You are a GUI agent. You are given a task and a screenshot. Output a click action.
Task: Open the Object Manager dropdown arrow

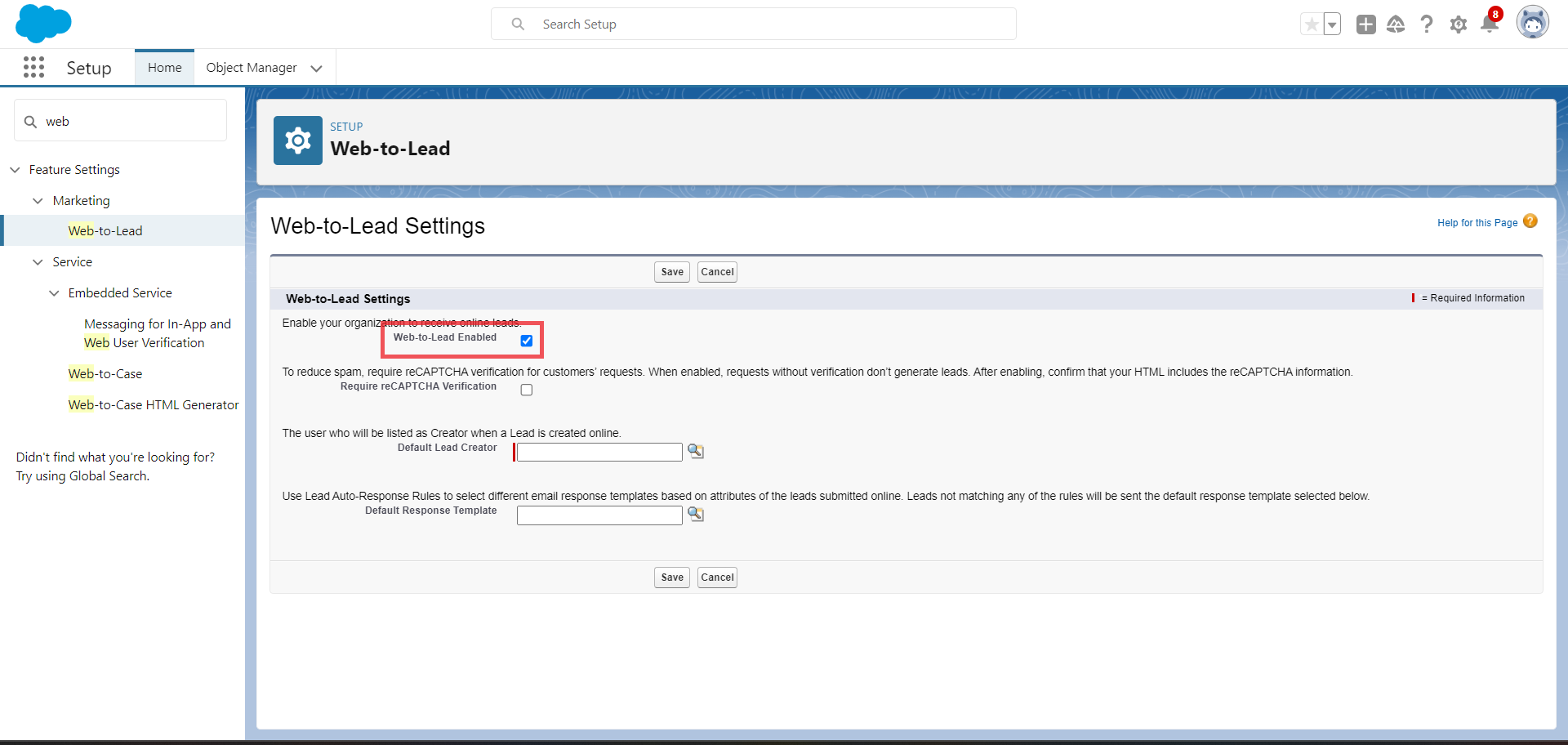pyautogui.click(x=317, y=69)
